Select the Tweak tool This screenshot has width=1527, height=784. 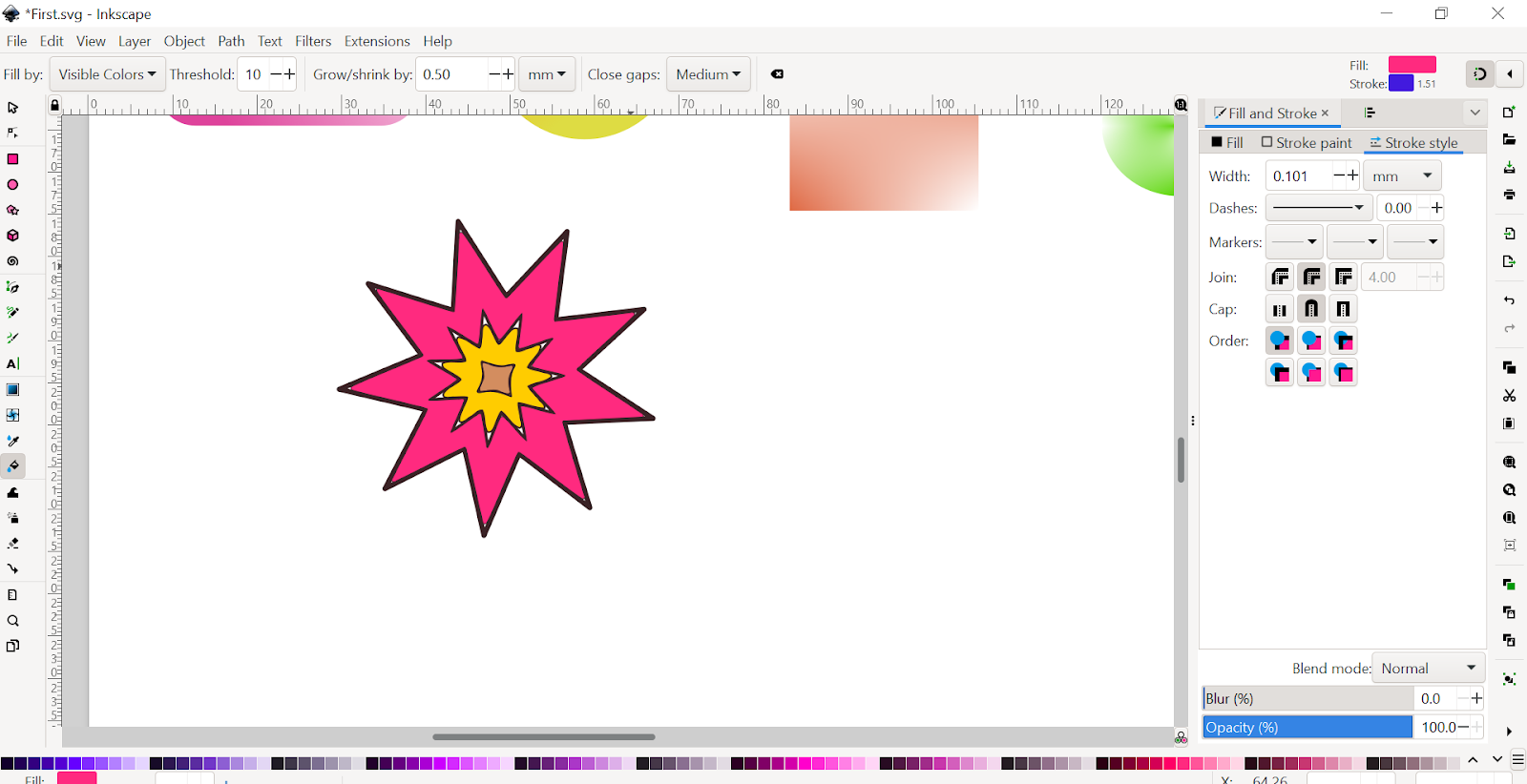(12, 492)
